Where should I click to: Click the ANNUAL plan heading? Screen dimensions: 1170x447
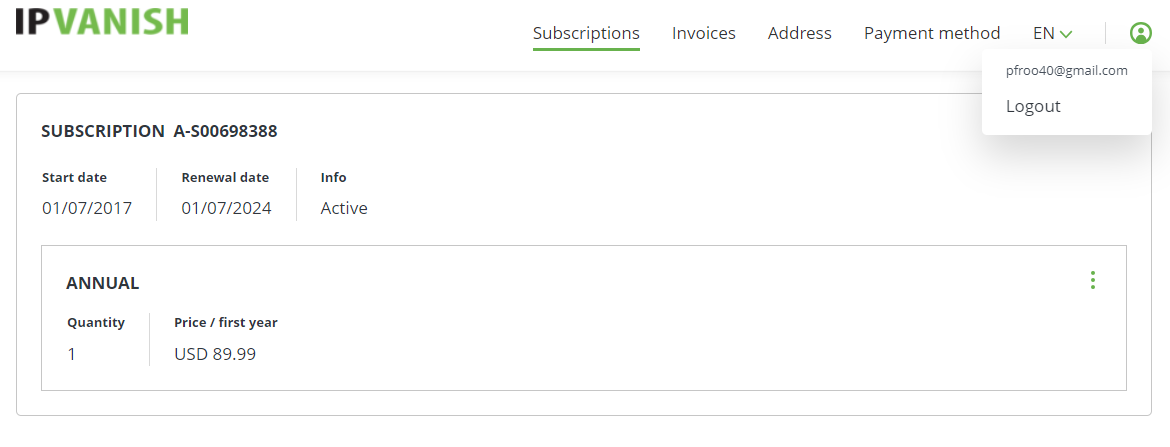tap(102, 283)
